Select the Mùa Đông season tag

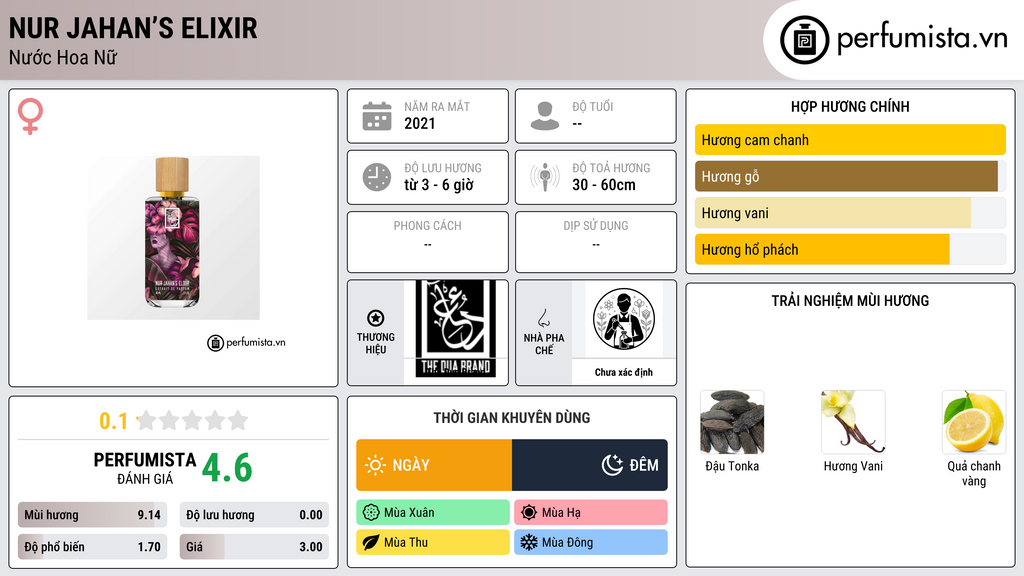pos(591,542)
